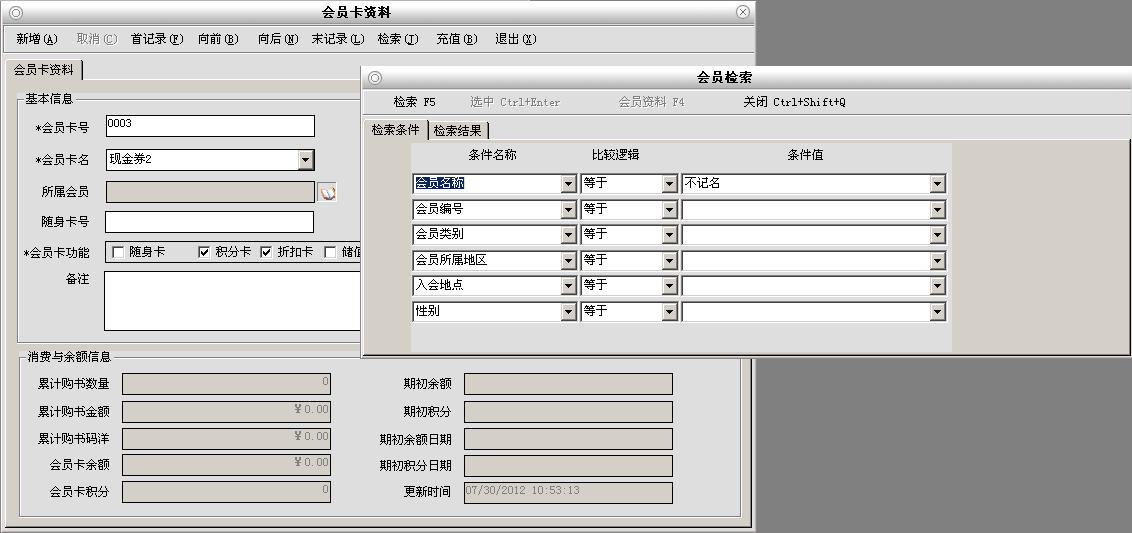Image resolution: width=1132 pixels, height=533 pixels.
Task: Go to previous record with 向前(B)
Action: tap(218, 39)
